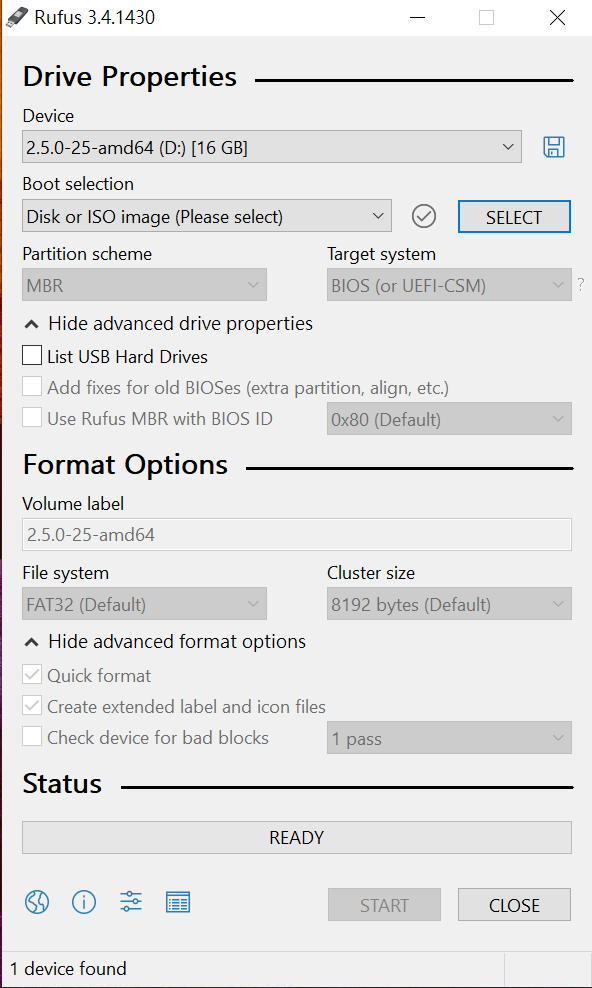This screenshot has height=988, width=592.
Task: Click the READY status progress bar
Action: point(297,837)
